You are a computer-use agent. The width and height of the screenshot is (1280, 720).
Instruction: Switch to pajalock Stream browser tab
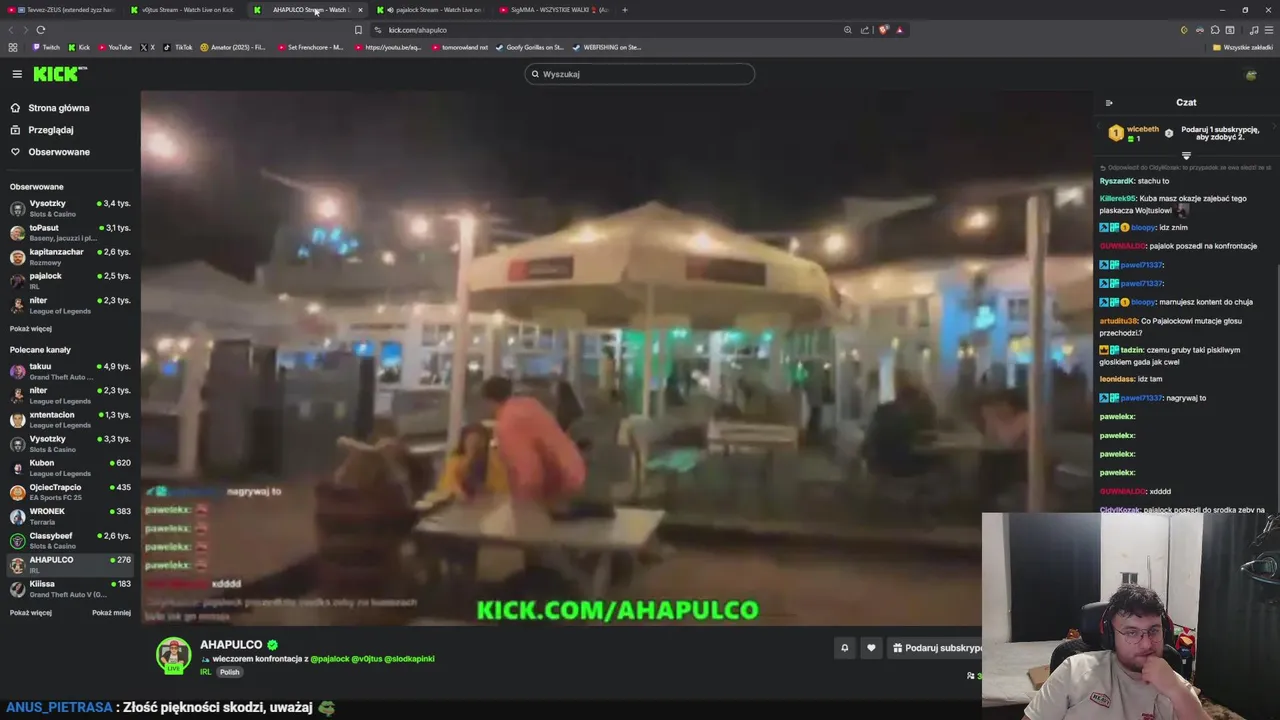431,10
